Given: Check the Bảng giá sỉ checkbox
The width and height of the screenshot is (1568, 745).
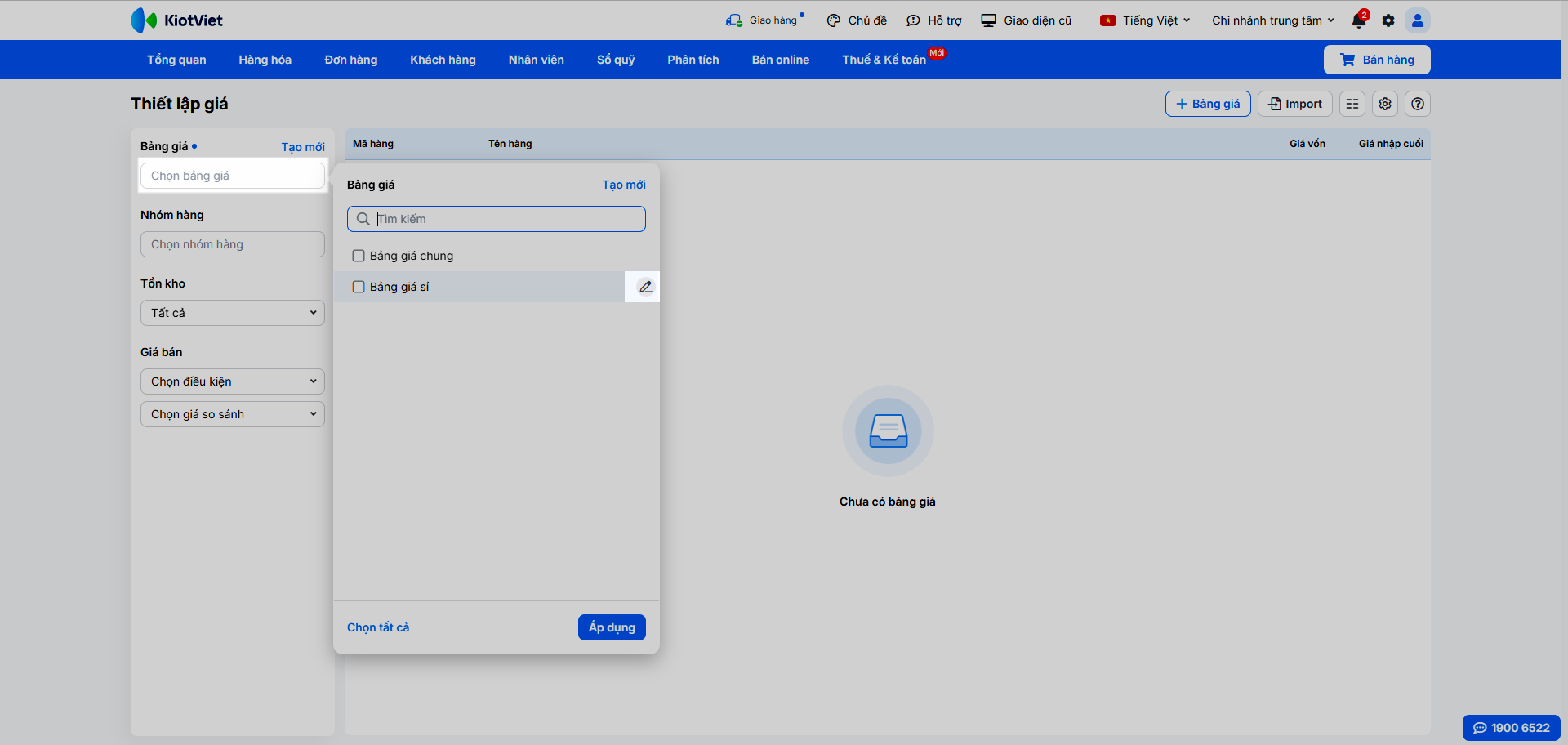Looking at the screenshot, I should (x=359, y=287).
